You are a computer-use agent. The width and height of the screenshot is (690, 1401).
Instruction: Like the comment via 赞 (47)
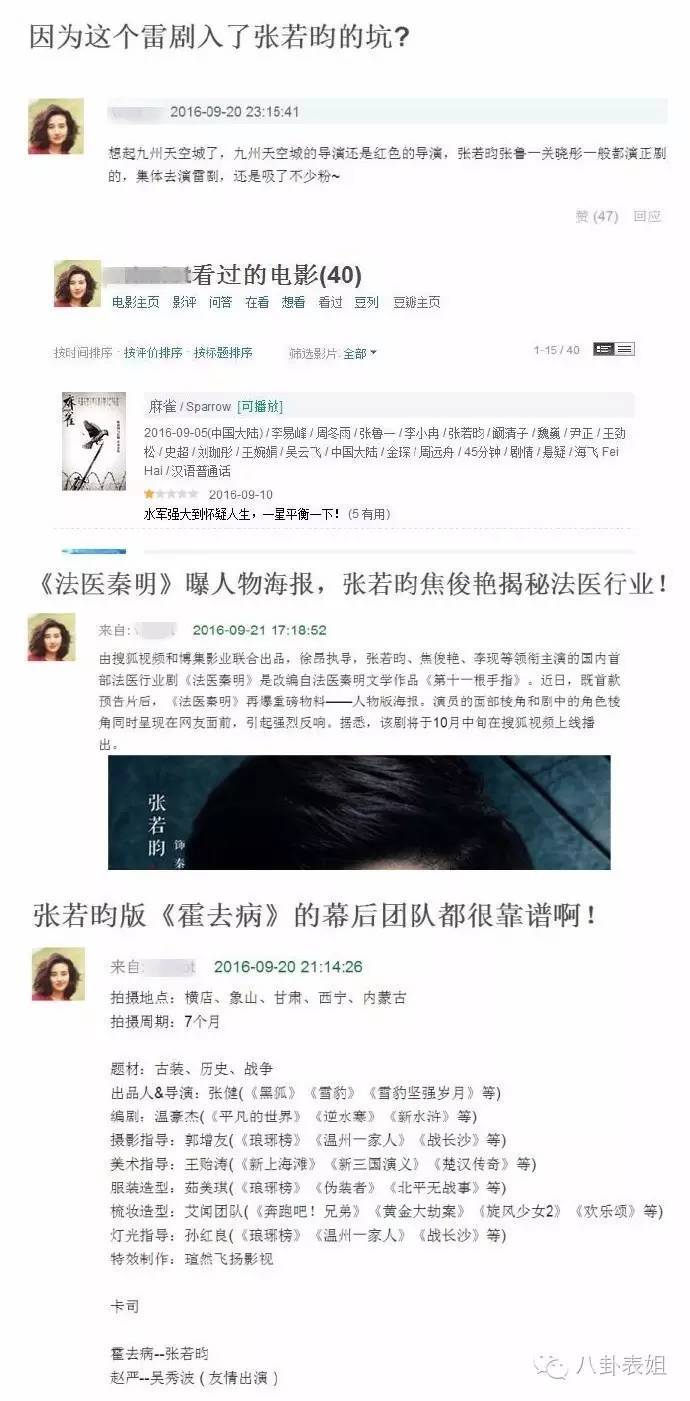point(596,216)
